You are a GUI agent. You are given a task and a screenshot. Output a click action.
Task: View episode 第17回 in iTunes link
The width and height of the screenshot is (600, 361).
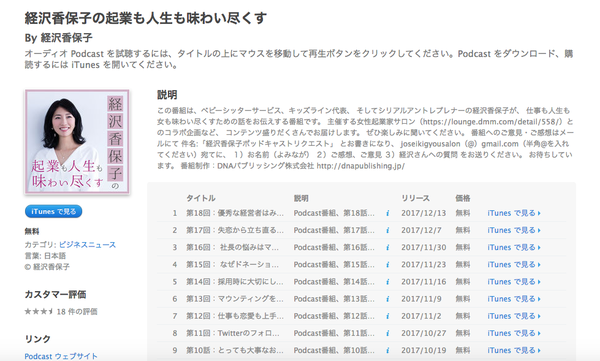[x=514, y=230]
